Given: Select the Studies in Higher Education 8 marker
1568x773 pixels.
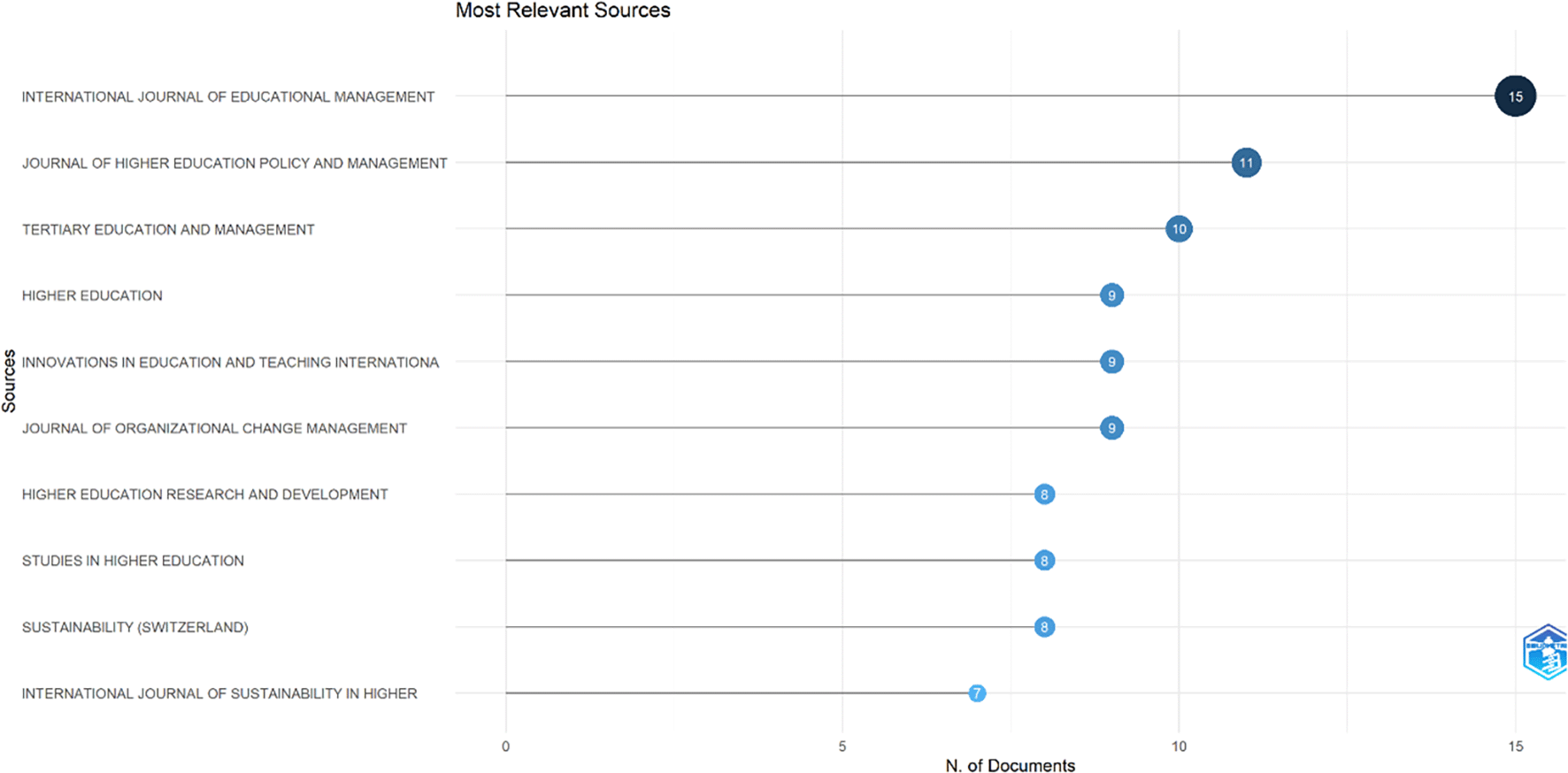Looking at the screenshot, I should point(1044,561).
